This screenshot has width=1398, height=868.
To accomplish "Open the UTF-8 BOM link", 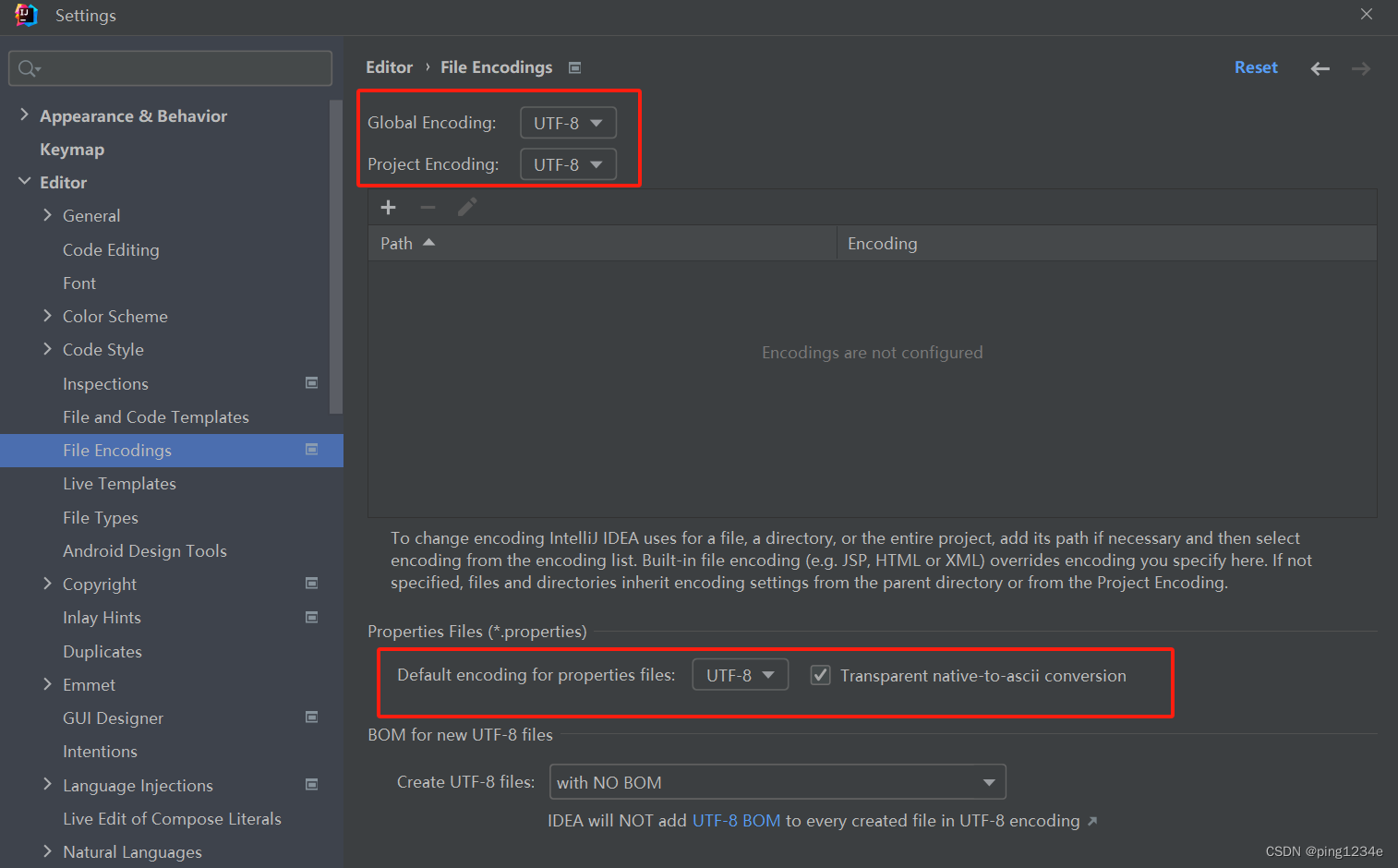I will pyautogui.click(x=736, y=820).
